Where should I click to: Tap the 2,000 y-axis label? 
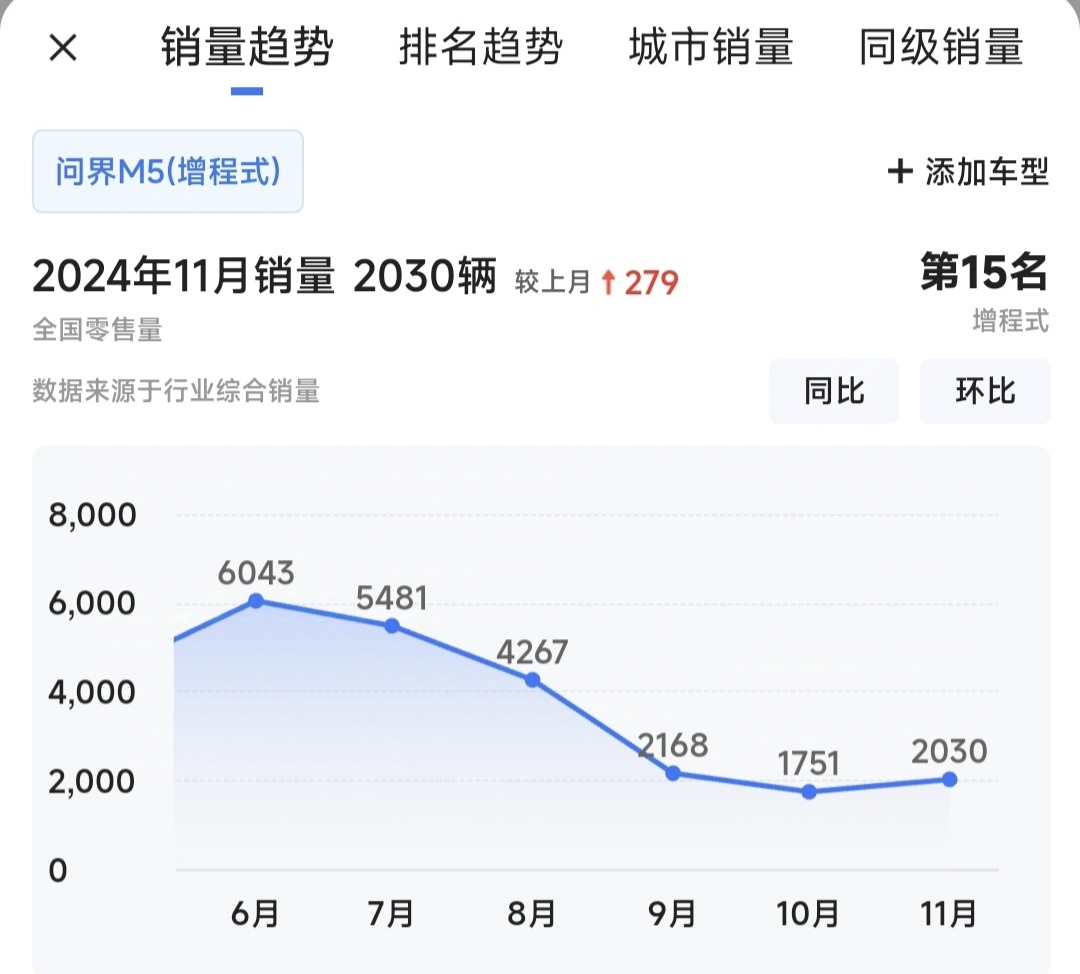tap(92, 780)
